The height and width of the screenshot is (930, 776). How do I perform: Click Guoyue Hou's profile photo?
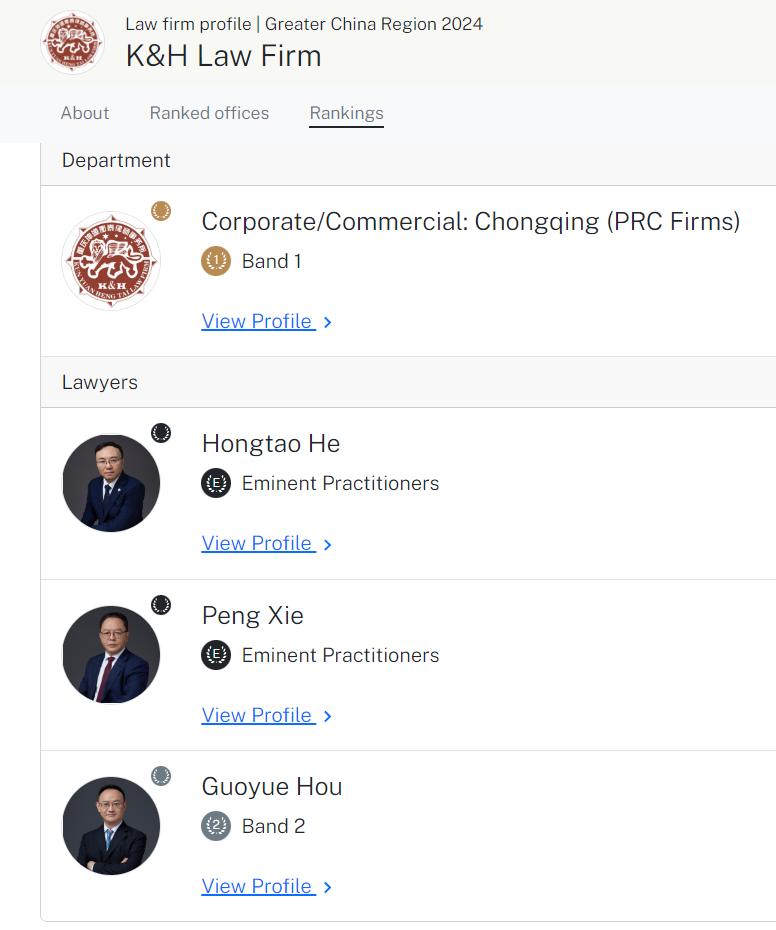(111, 826)
